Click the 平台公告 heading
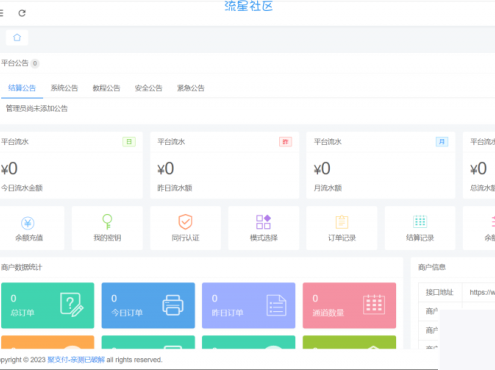The width and height of the screenshot is (495, 370). tap(15, 63)
